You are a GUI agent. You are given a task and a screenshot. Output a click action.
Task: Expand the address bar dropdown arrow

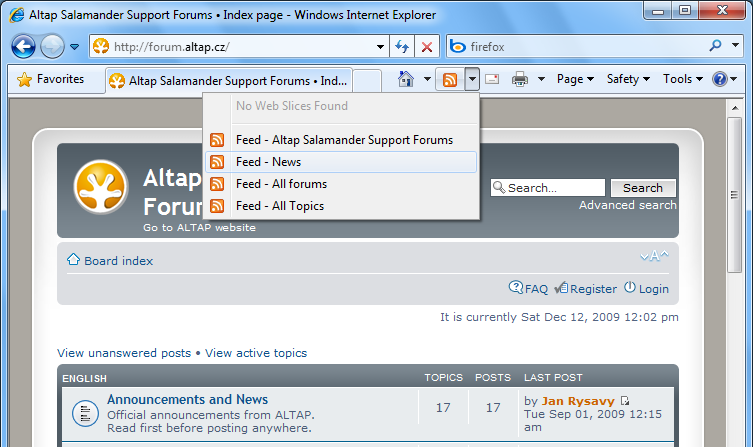(x=380, y=47)
